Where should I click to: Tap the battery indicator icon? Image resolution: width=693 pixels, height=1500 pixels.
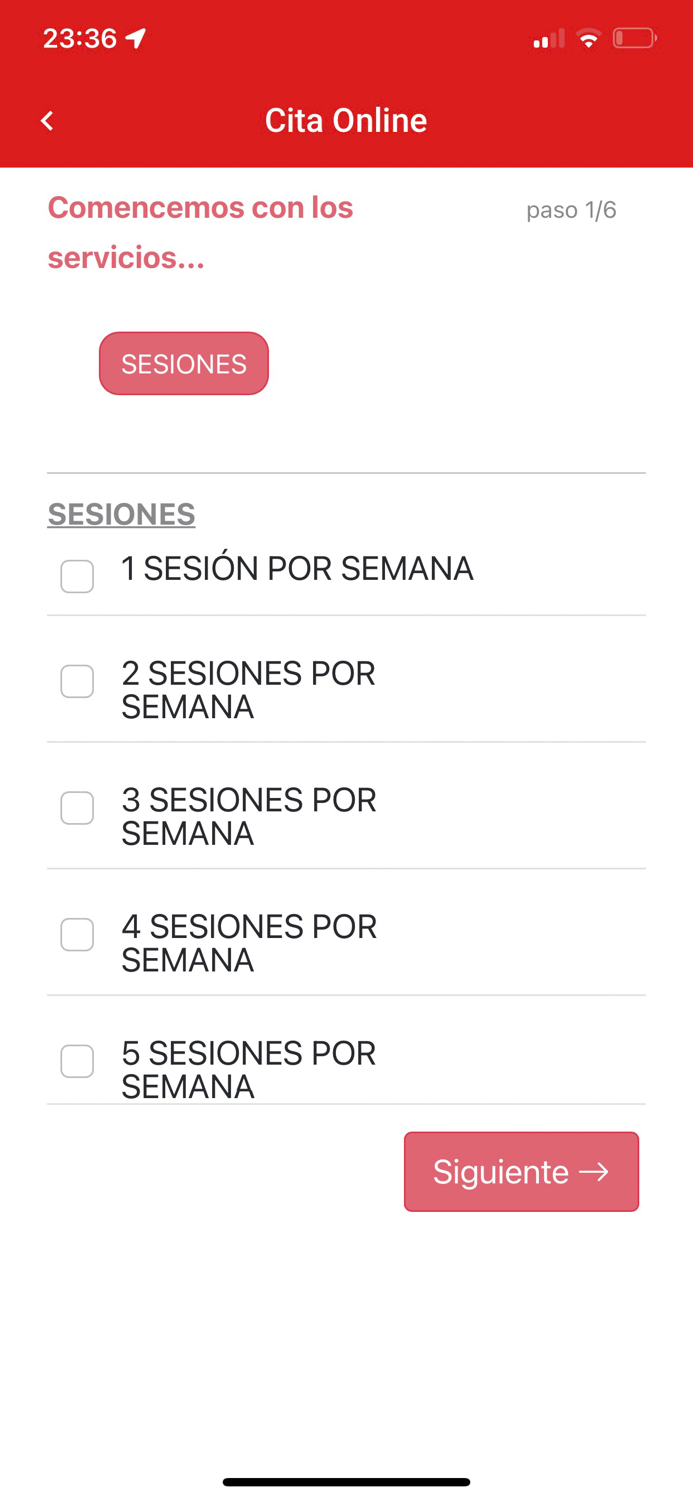635,39
